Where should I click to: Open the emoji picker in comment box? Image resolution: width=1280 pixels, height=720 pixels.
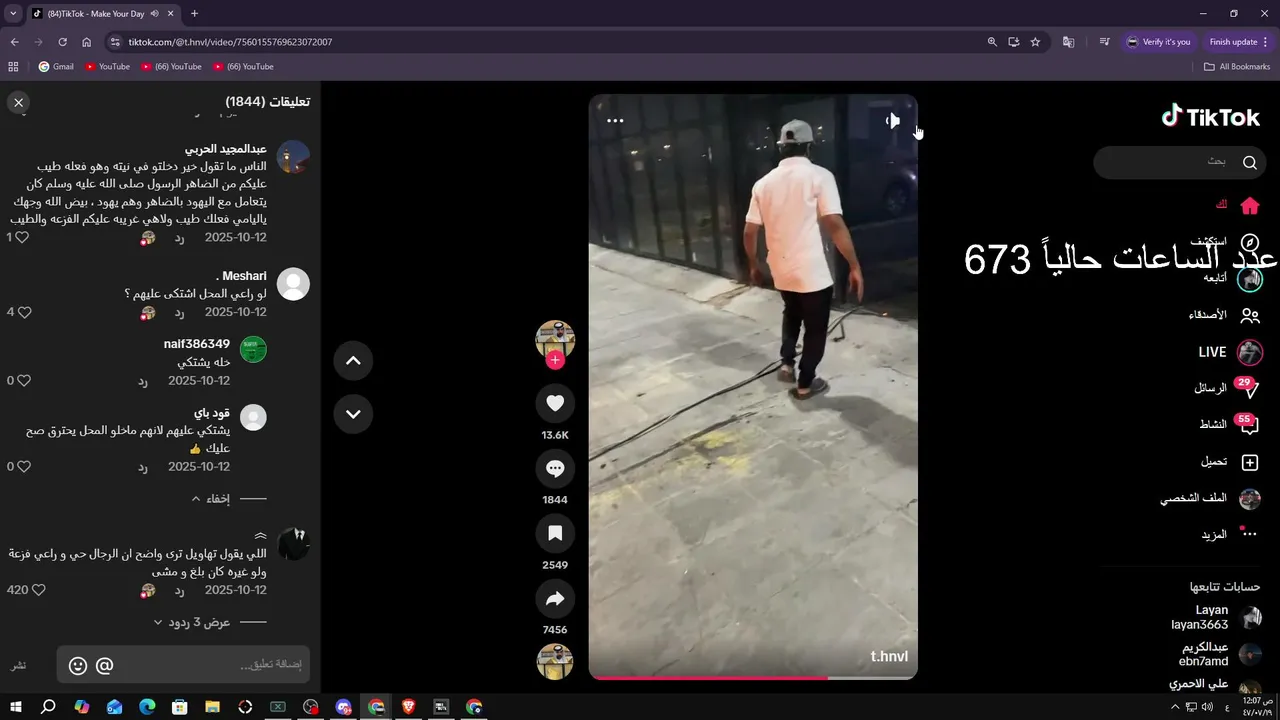(78, 665)
